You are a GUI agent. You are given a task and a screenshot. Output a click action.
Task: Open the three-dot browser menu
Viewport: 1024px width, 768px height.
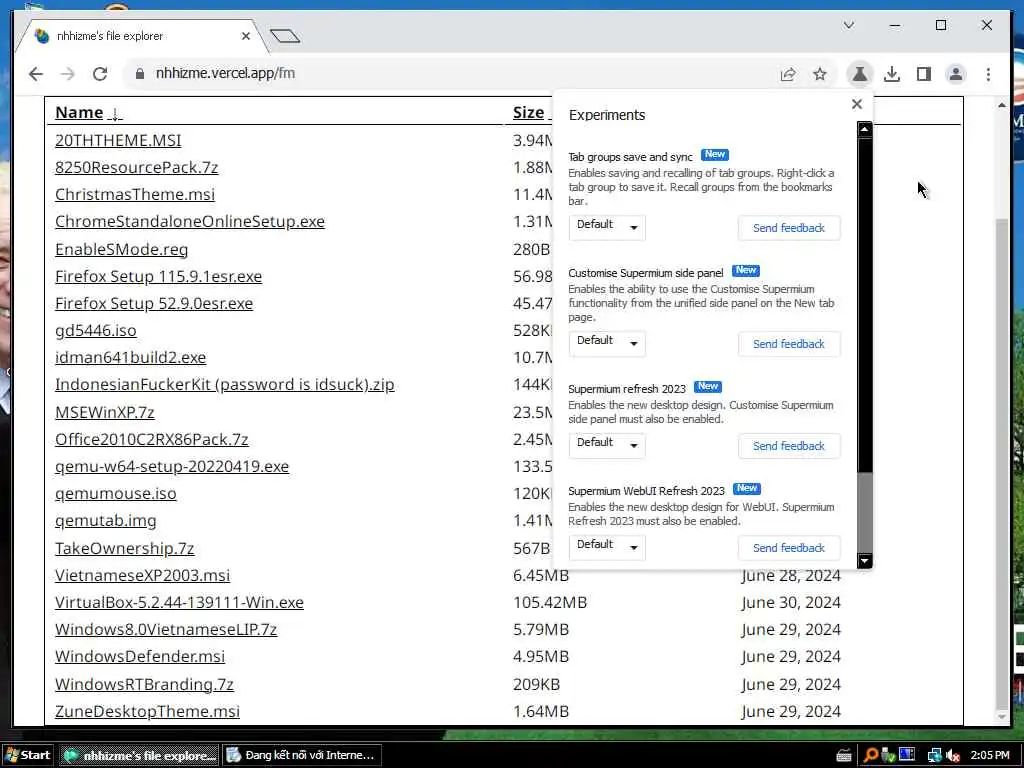click(988, 74)
